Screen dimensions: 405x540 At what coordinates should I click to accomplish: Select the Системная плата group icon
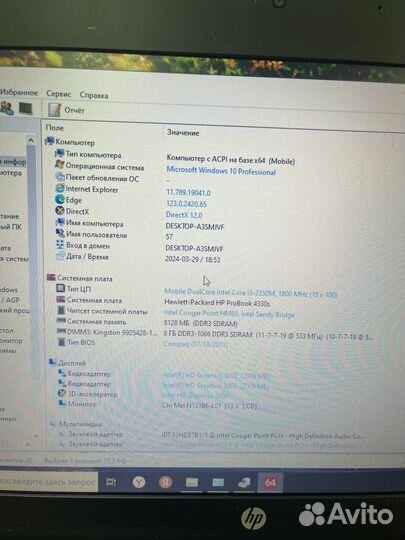coord(51,277)
